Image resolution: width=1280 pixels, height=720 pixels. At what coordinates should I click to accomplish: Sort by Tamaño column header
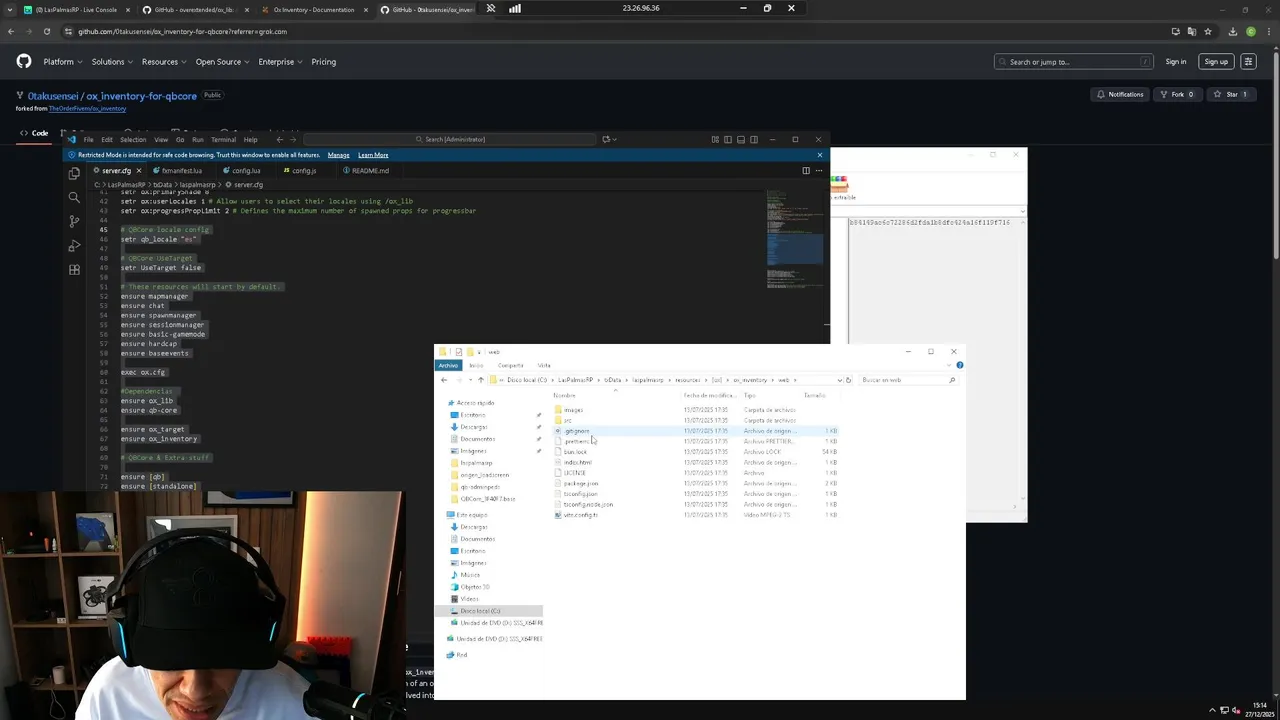pos(815,395)
